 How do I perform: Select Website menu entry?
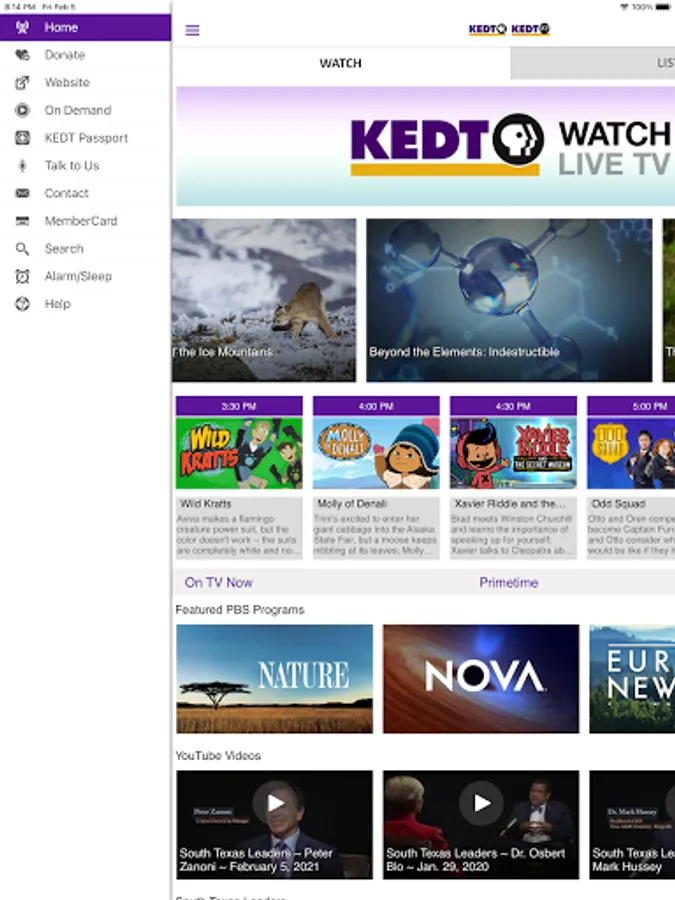[86, 83]
